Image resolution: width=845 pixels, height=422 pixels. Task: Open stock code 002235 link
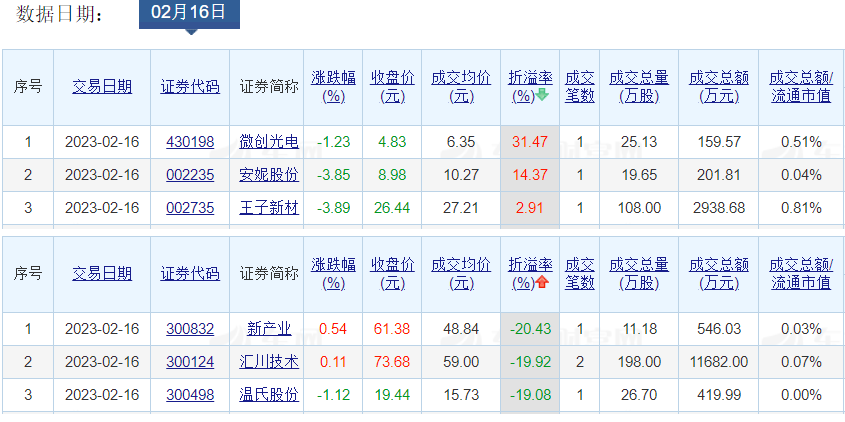(x=190, y=175)
